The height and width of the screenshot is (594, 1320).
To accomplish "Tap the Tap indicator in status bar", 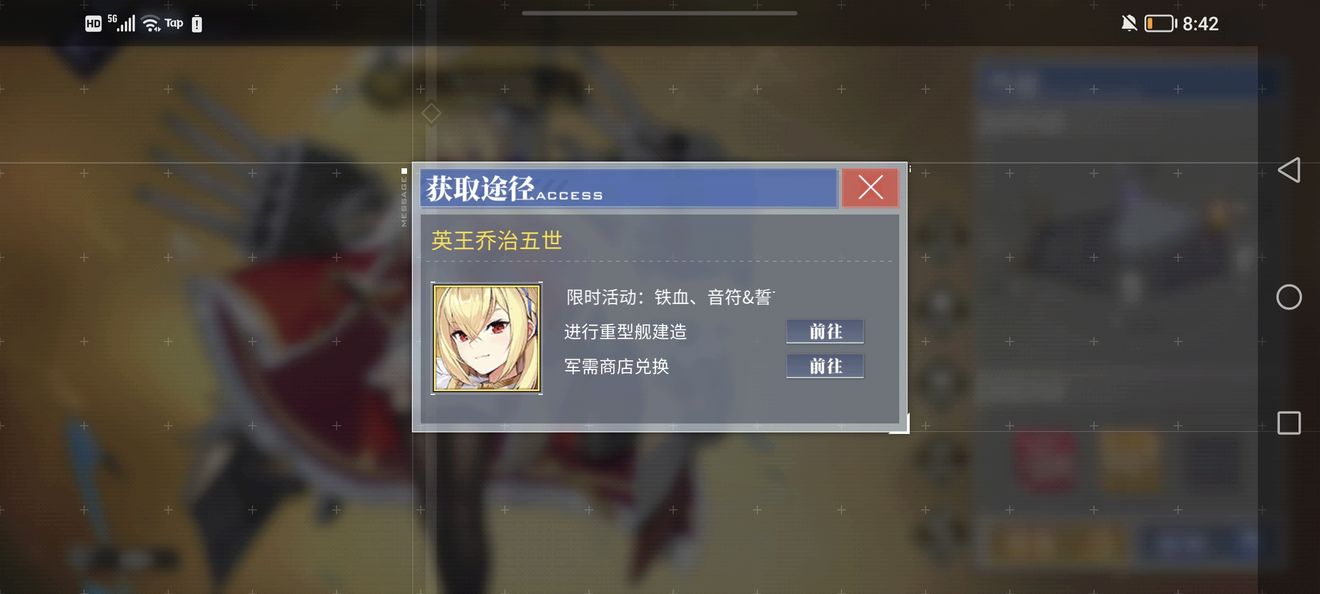I will coord(174,23).
